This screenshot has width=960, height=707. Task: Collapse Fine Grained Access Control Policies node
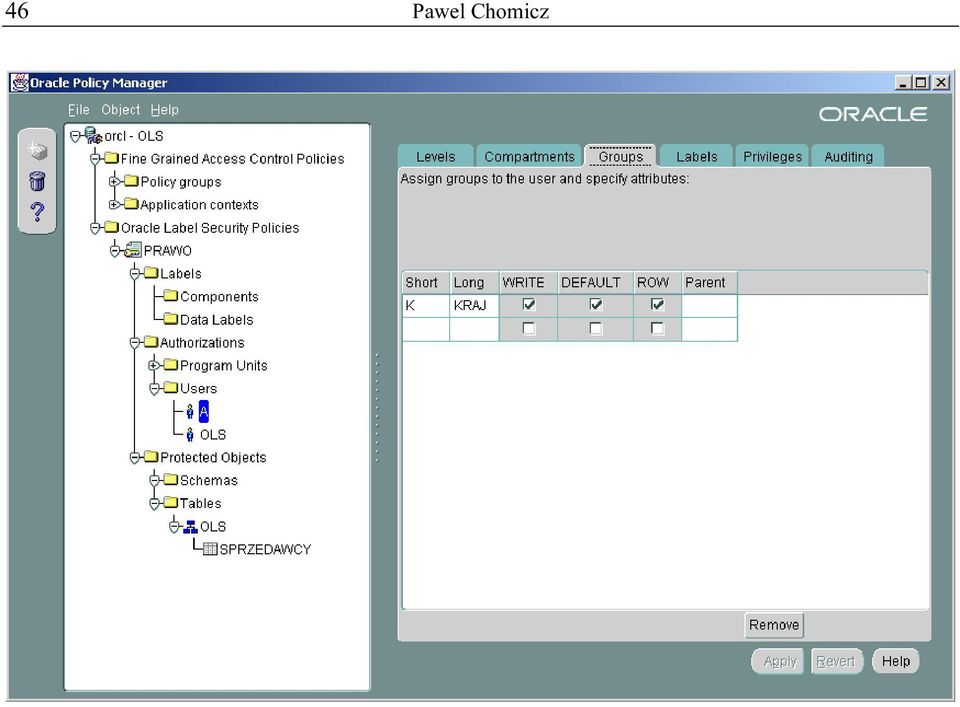[95, 159]
